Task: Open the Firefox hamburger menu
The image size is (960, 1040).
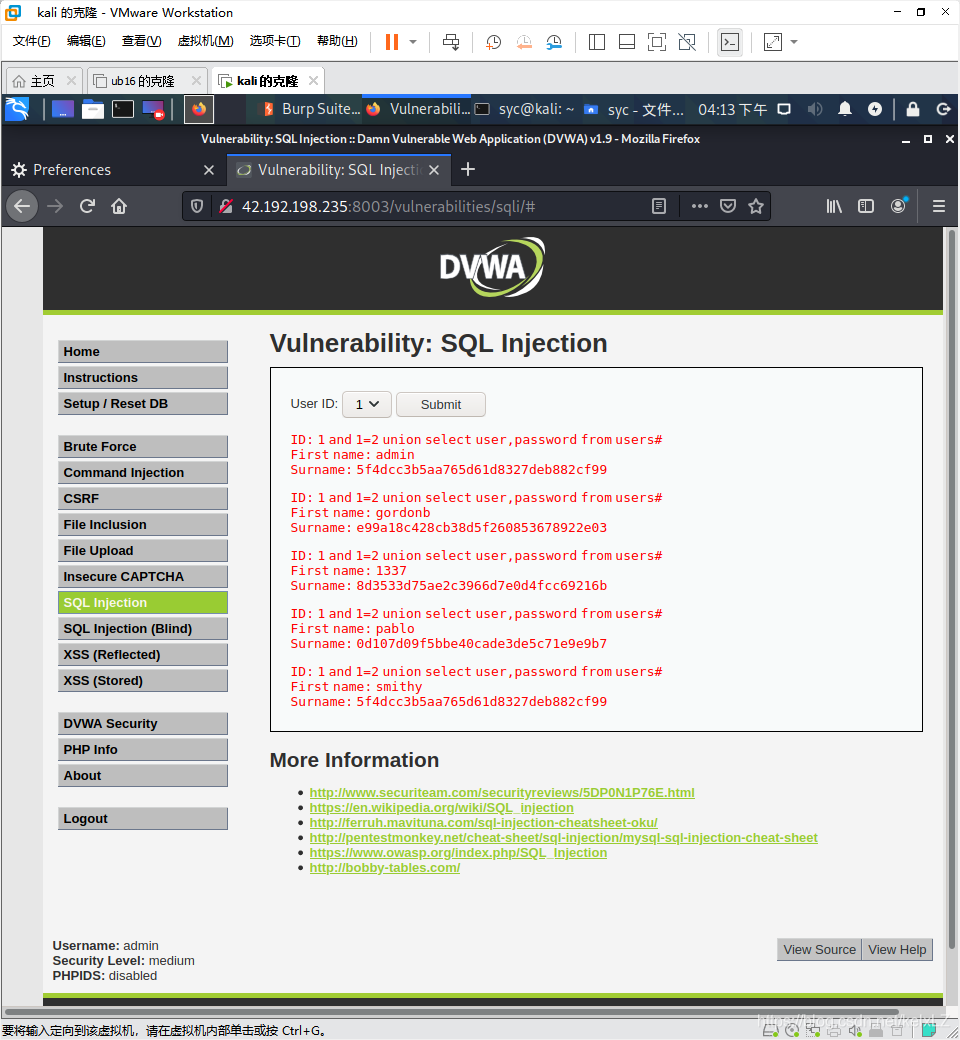Action: pos(939,206)
